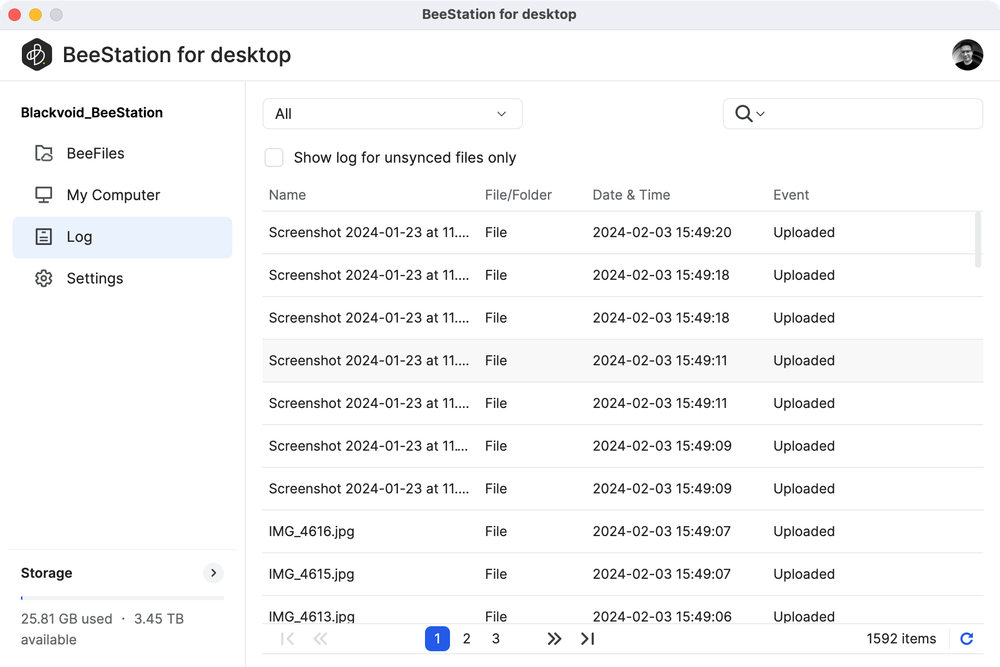Screen dimensions: 1000x667
Task: Click the 2024-02-03 15:49:07 timestamp in IMG_4616.jpg row
Action: [661, 531]
